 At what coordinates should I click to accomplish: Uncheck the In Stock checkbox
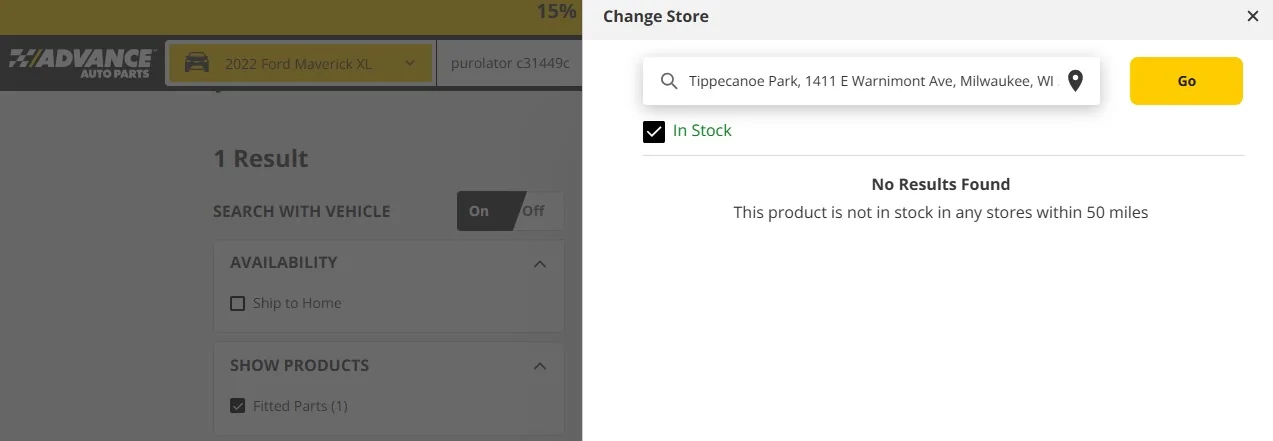654,131
